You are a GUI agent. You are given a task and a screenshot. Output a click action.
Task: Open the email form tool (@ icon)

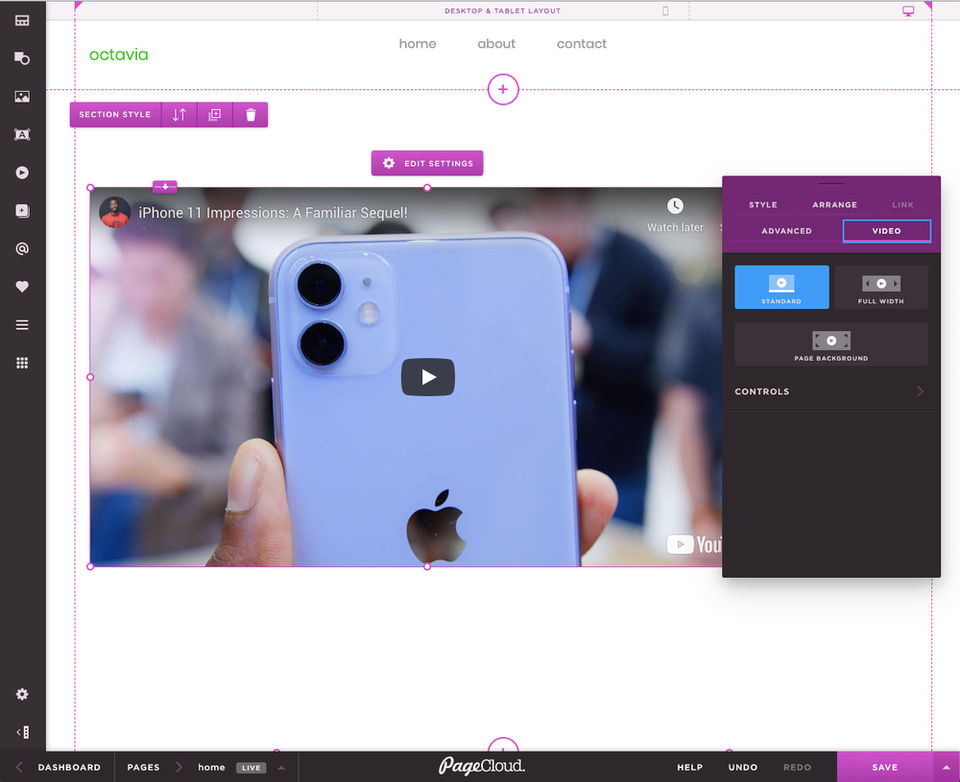click(22, 249)
